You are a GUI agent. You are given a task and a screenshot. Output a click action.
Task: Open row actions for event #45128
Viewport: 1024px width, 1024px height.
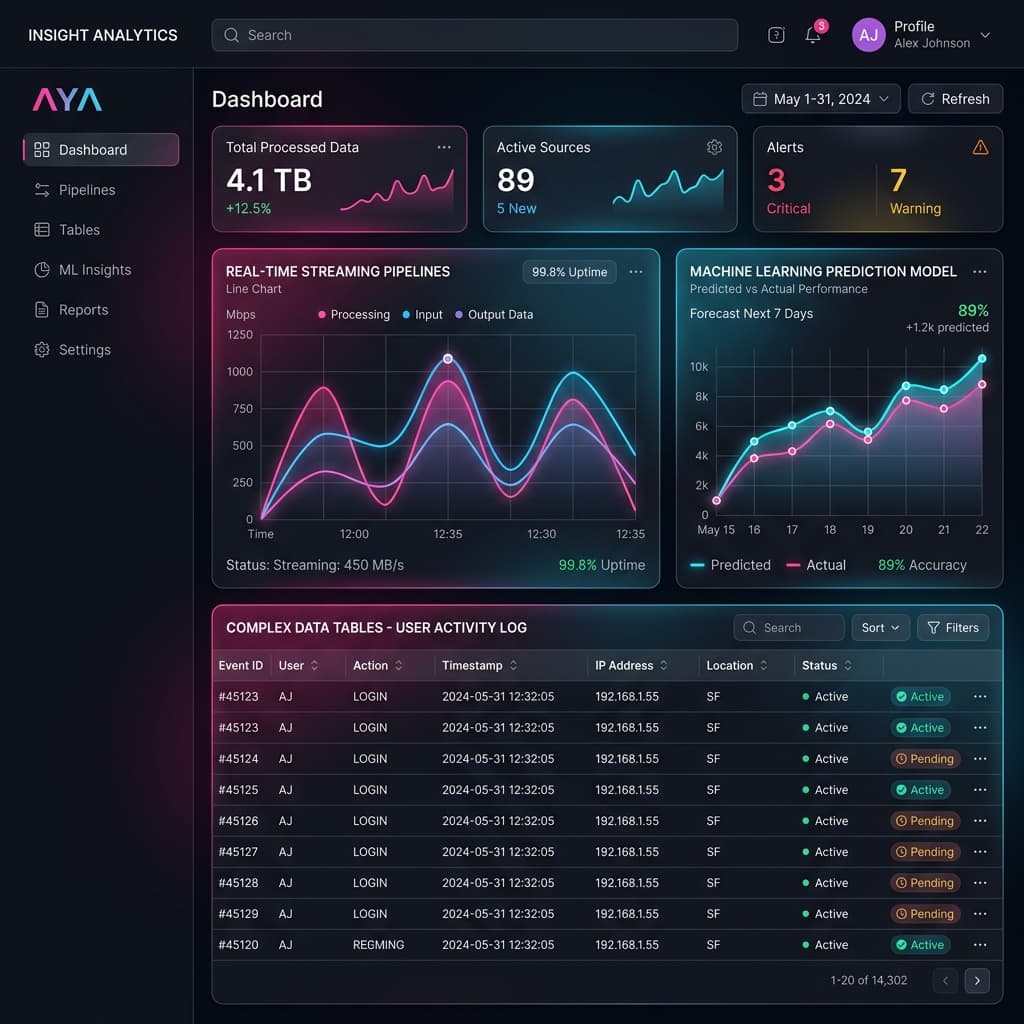[980, 882]
